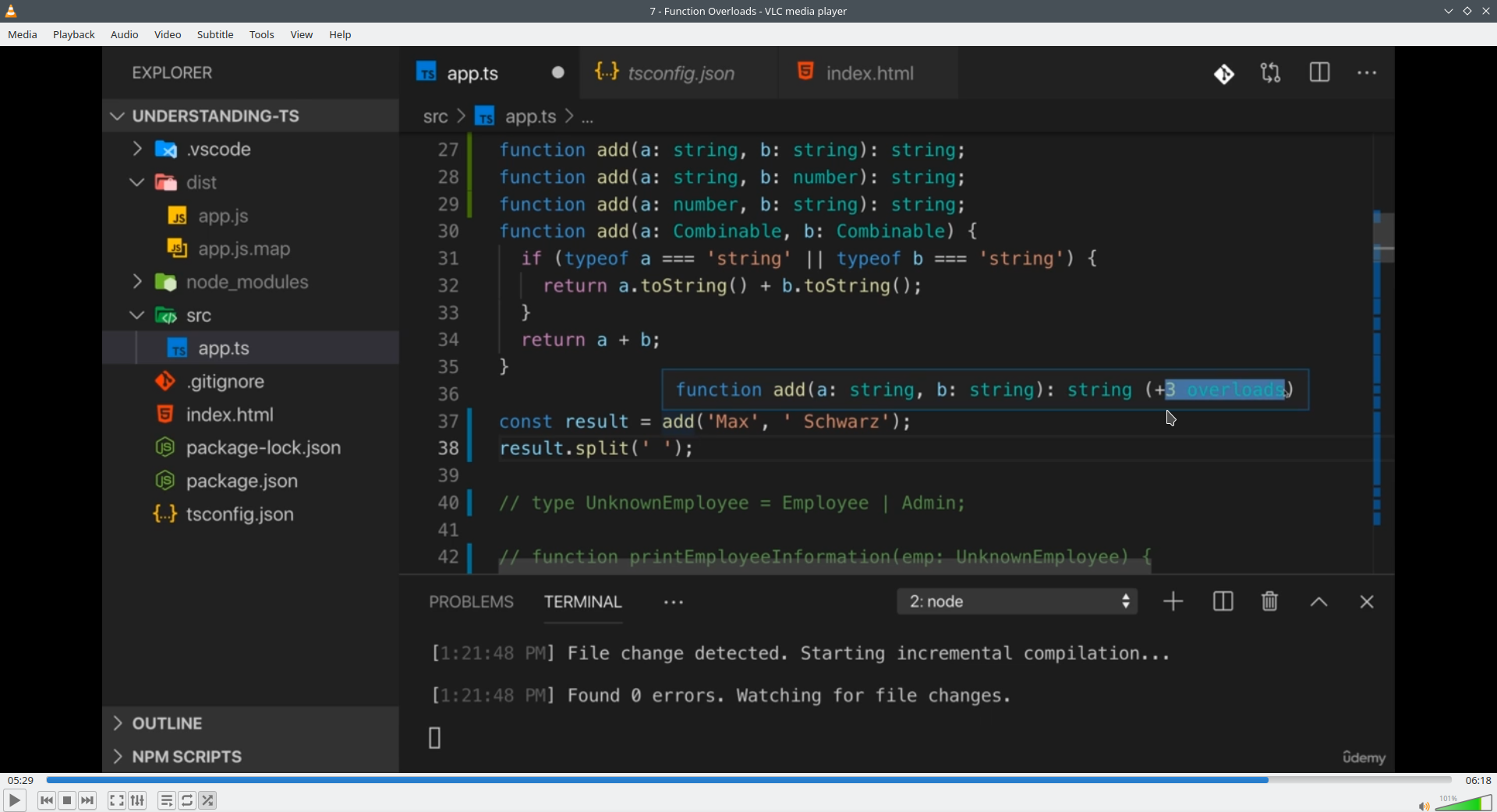Select app.ts in the src folder
Viewport: 1497px width, 812px height.
pos(251,348)
